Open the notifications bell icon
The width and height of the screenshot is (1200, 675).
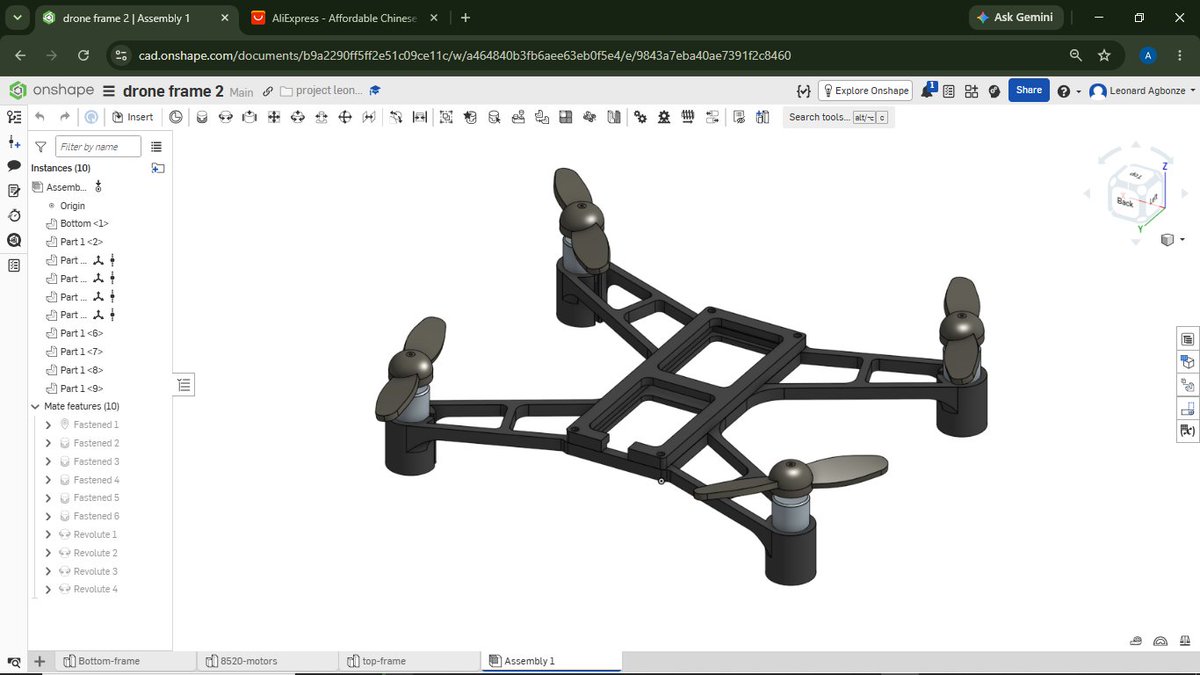click(x=927, y=90)
